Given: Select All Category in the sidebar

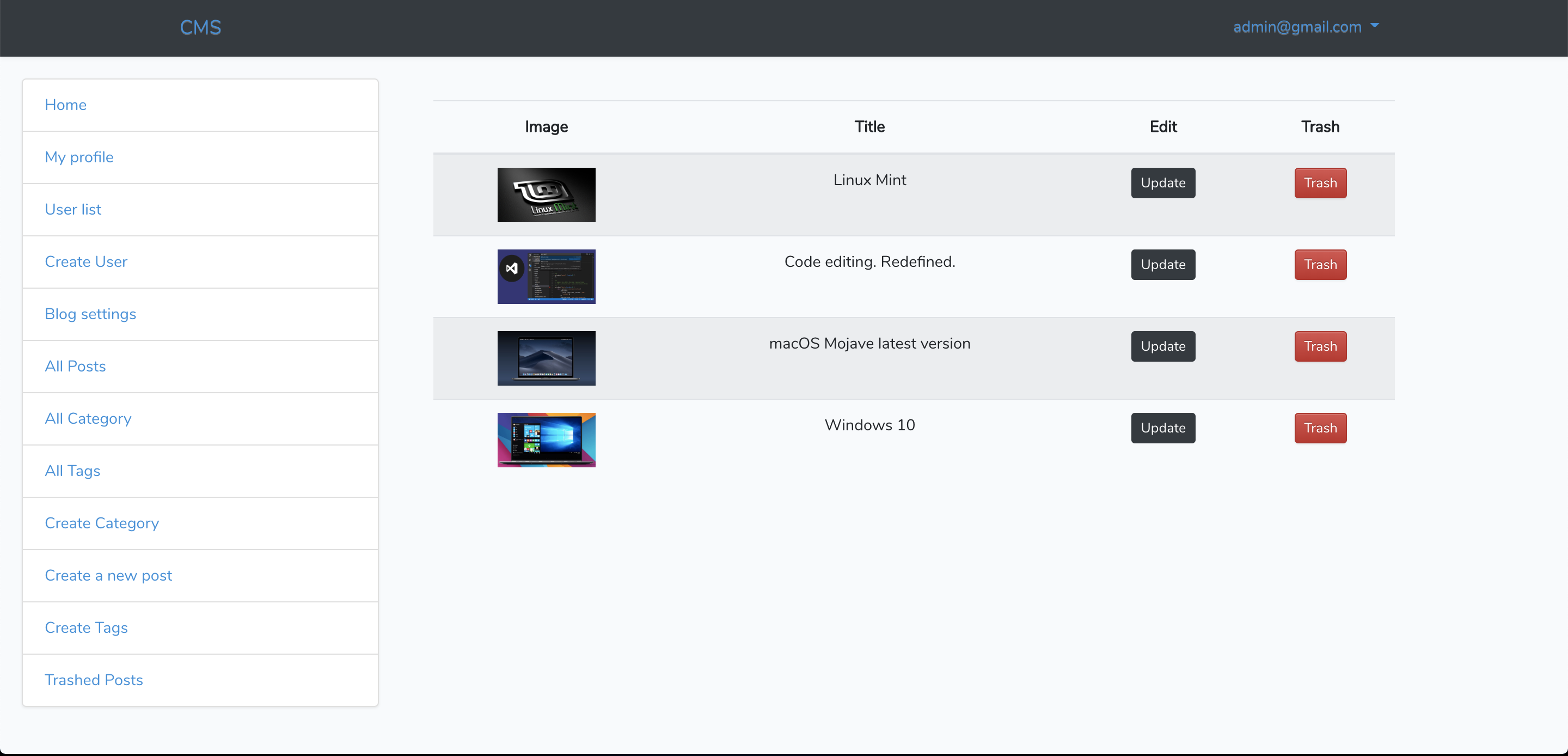Looking at the screenshot, I should click(88, 418).
